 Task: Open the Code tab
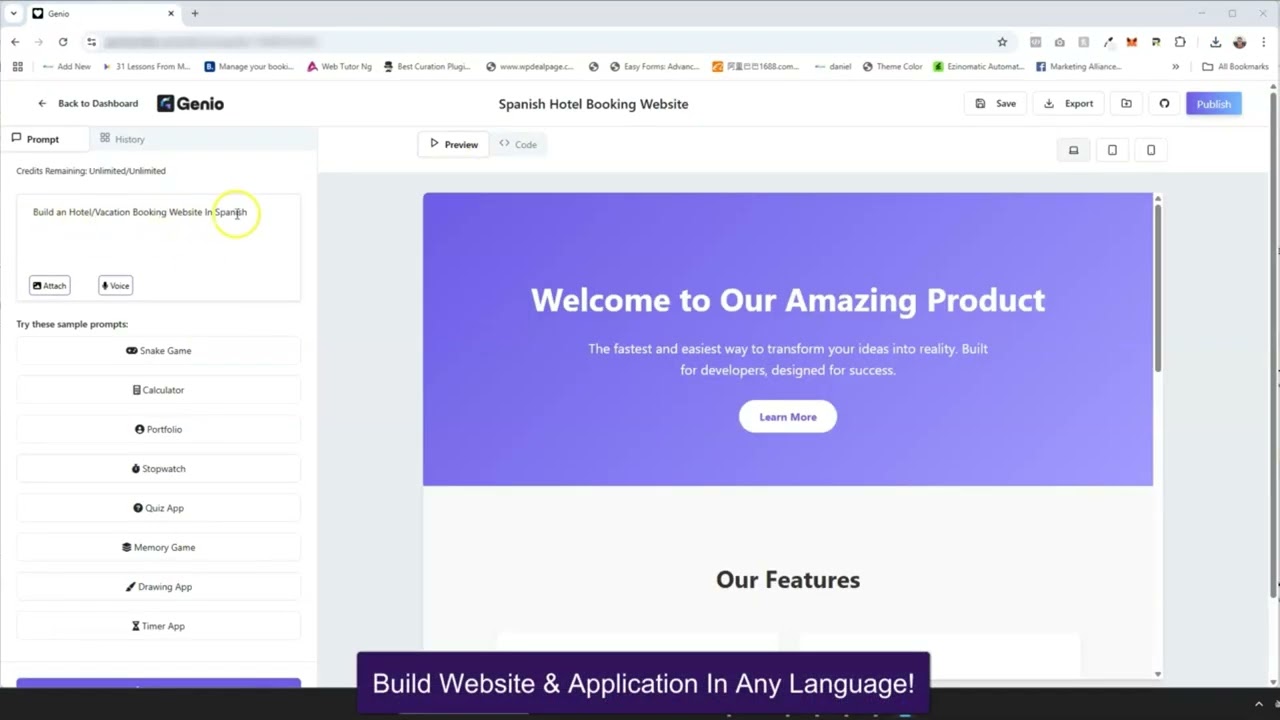[518, 144]
